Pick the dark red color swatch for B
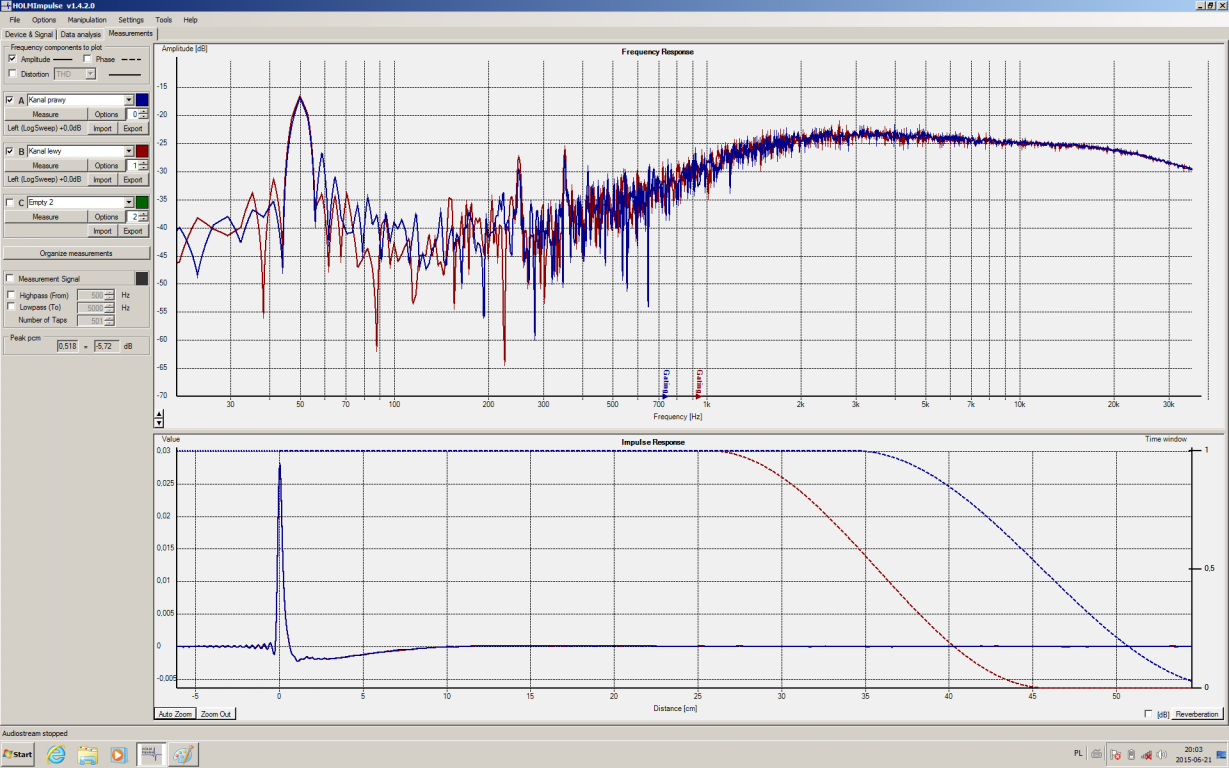Screen dimensions: 1229x768 point(142,151)
